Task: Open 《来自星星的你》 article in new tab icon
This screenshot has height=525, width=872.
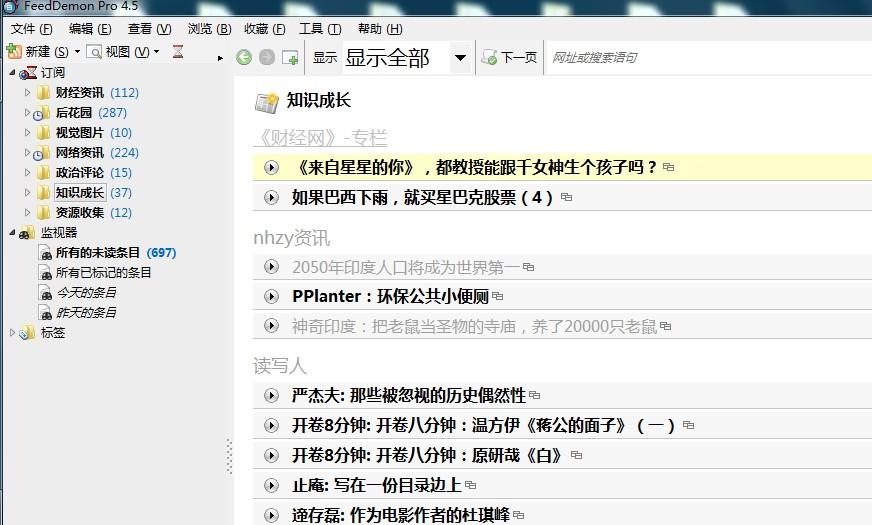Action: point(668,167)
